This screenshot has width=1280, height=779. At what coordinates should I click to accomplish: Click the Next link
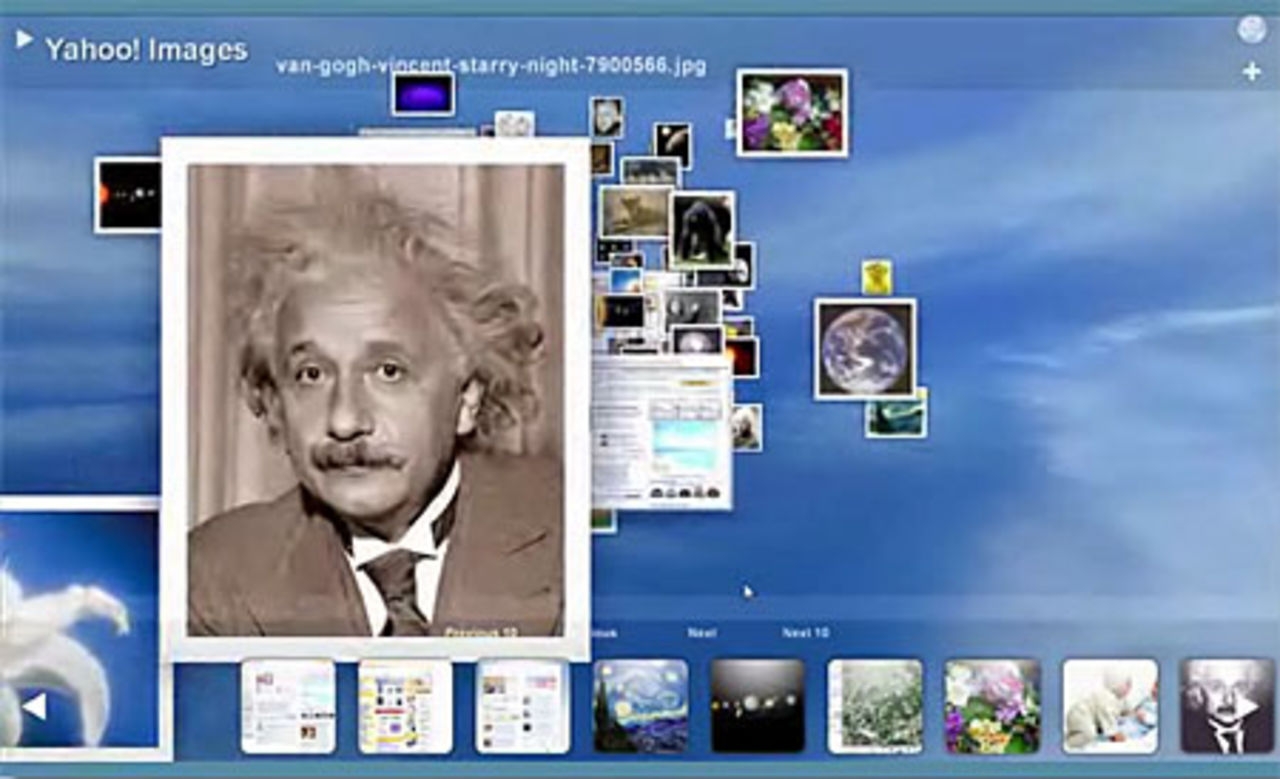point(702,633)
